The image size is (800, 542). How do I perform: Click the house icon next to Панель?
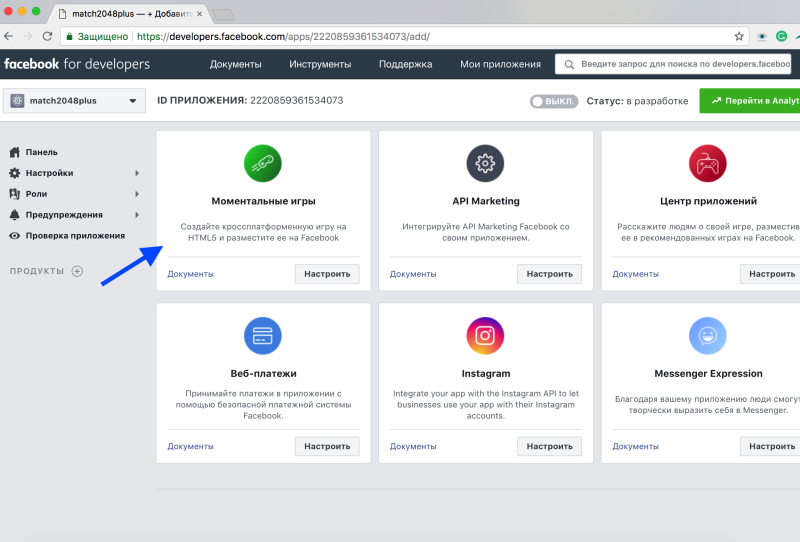click(15, 152)
